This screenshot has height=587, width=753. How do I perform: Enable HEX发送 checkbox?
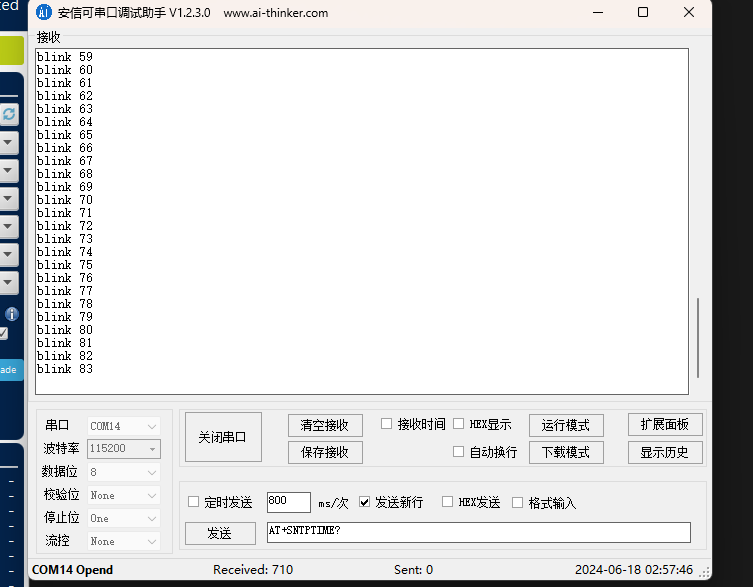447,502
